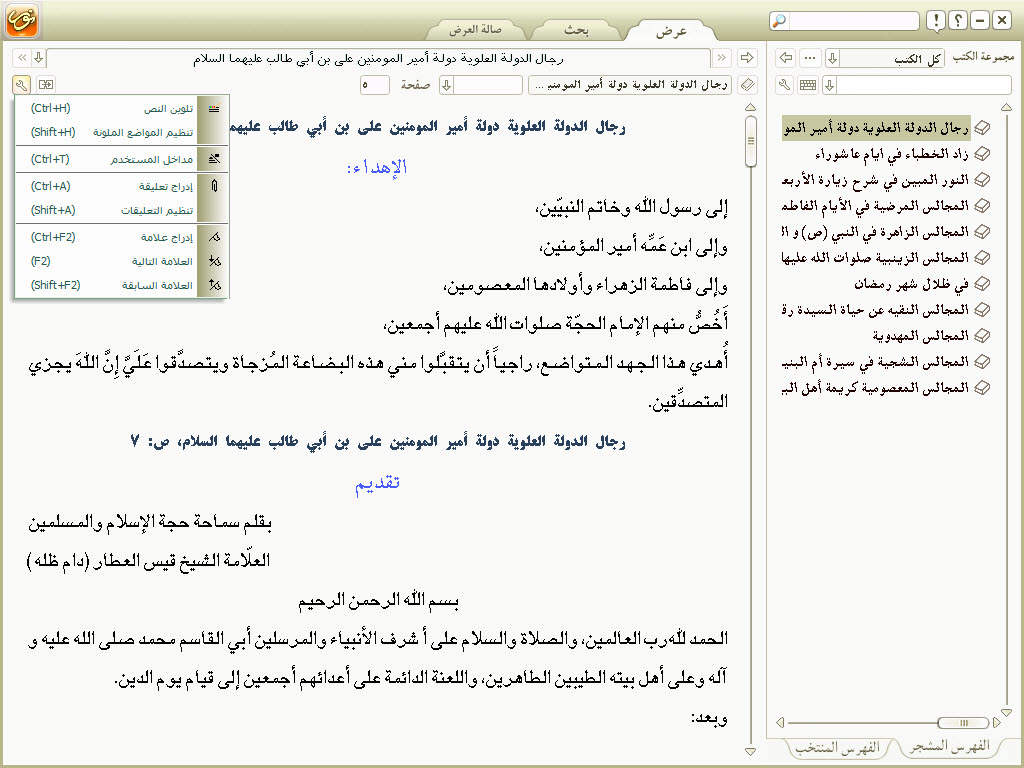The height and width of the screenshot is (768, 1024).
Task: Choose مداخل المستخدم from the menu
Action: (x=152, y=159)
